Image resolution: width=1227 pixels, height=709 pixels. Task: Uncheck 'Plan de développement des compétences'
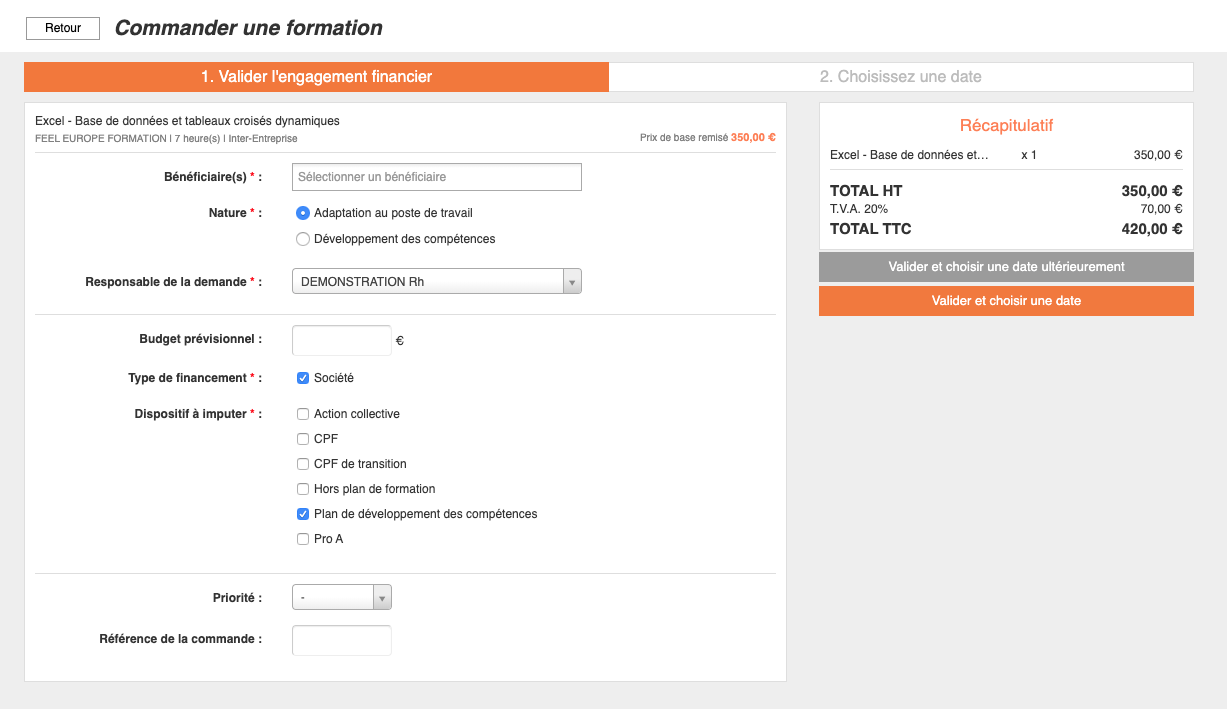[303, 514]
